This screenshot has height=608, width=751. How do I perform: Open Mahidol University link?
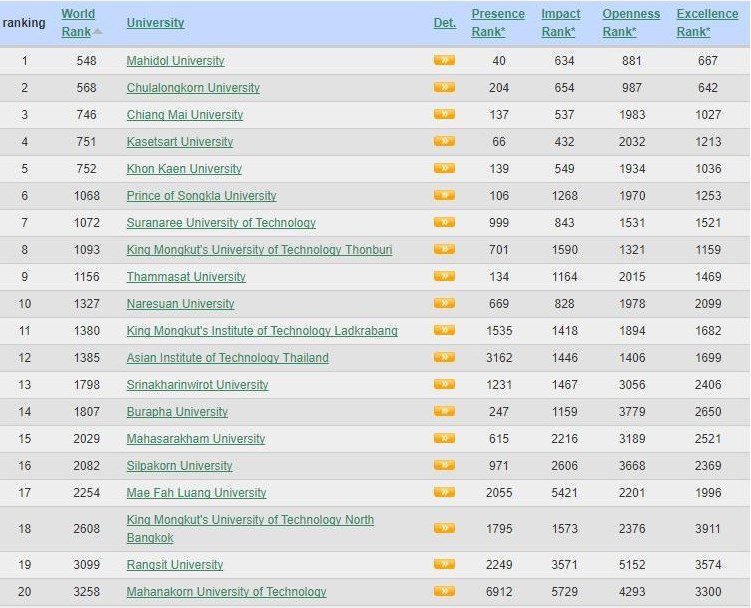[175, 61]
